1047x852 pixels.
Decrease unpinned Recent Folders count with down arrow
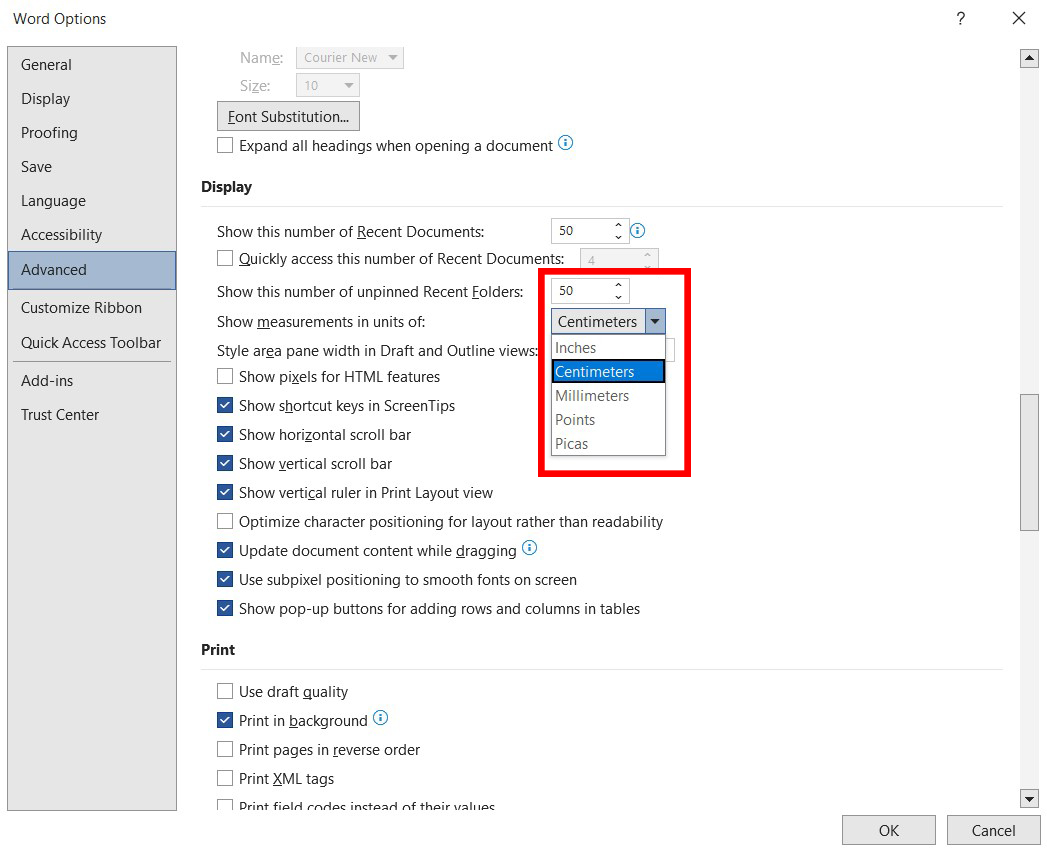point(618,296)
